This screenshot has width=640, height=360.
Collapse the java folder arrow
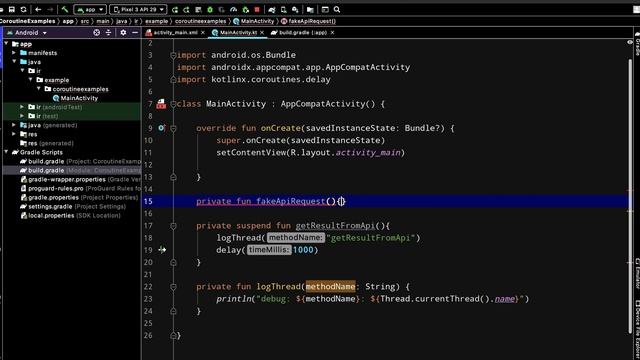pyautogui.click(x=14, y=62)
